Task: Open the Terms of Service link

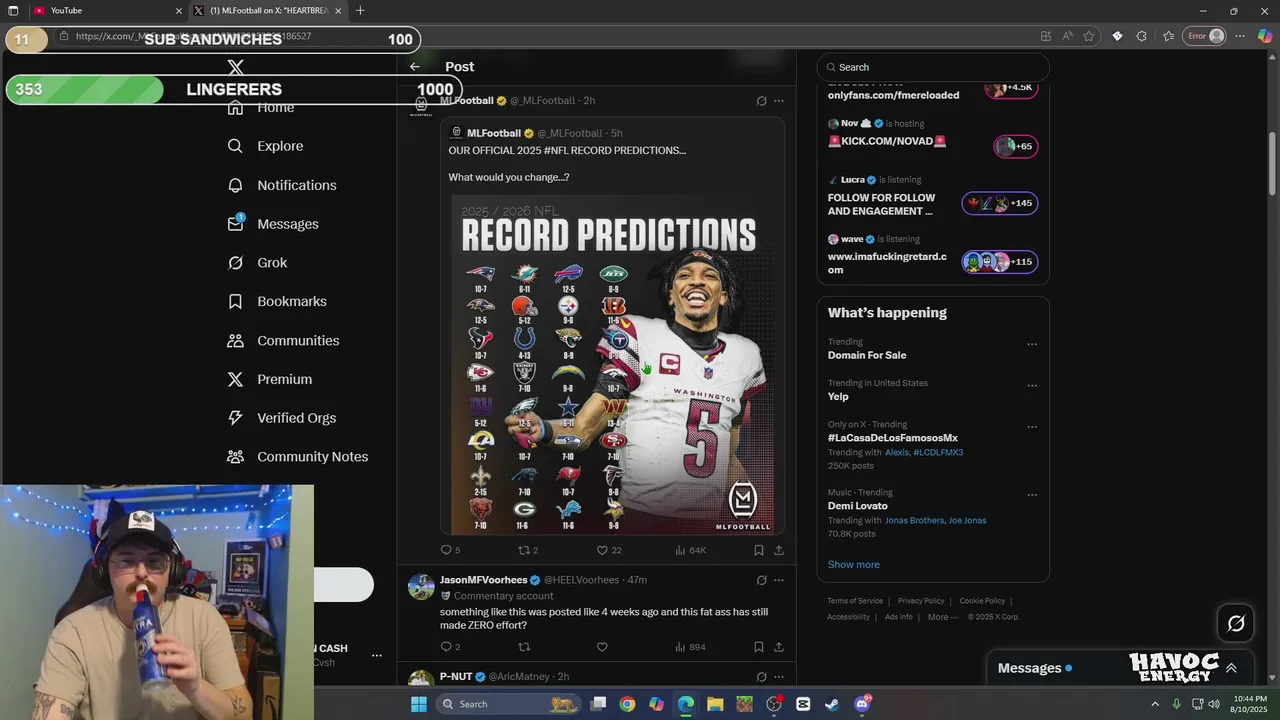Action: [x=855, y=601]
